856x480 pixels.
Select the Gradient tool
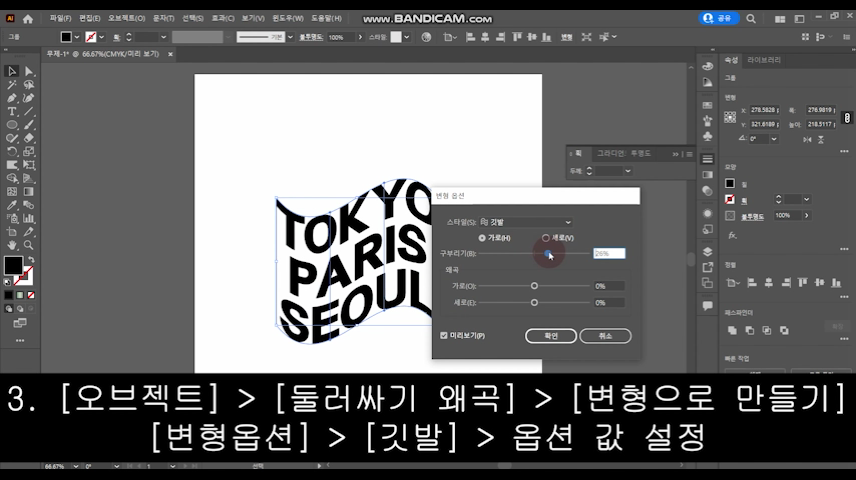[29, 192]
